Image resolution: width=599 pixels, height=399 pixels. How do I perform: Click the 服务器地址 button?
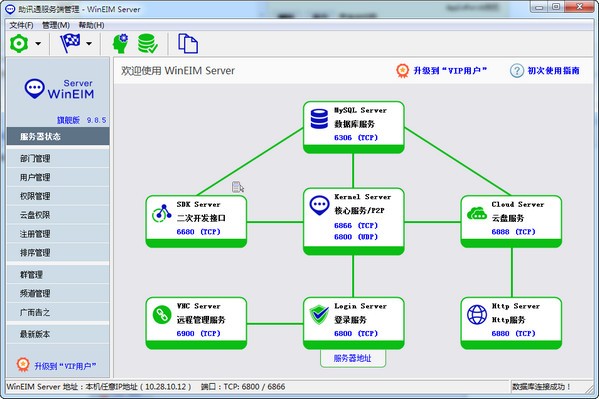coord(353,358)
